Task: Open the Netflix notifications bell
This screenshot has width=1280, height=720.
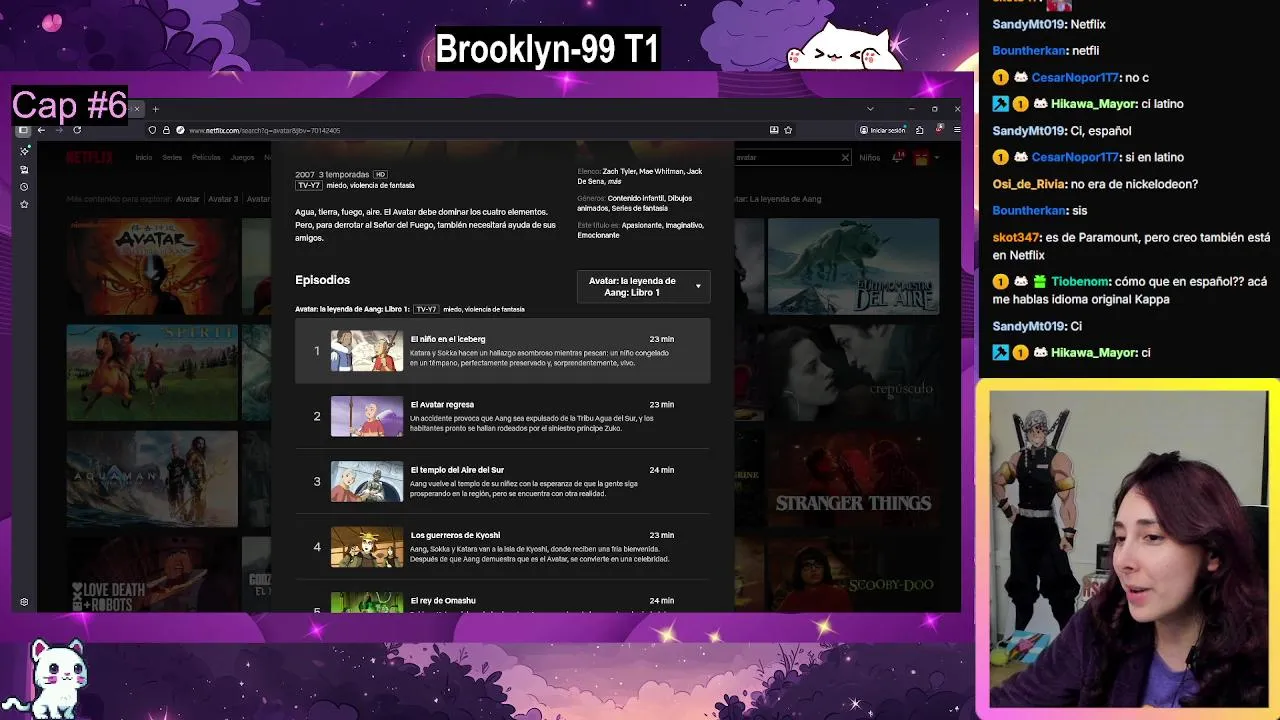Action: tap(898, 157)
